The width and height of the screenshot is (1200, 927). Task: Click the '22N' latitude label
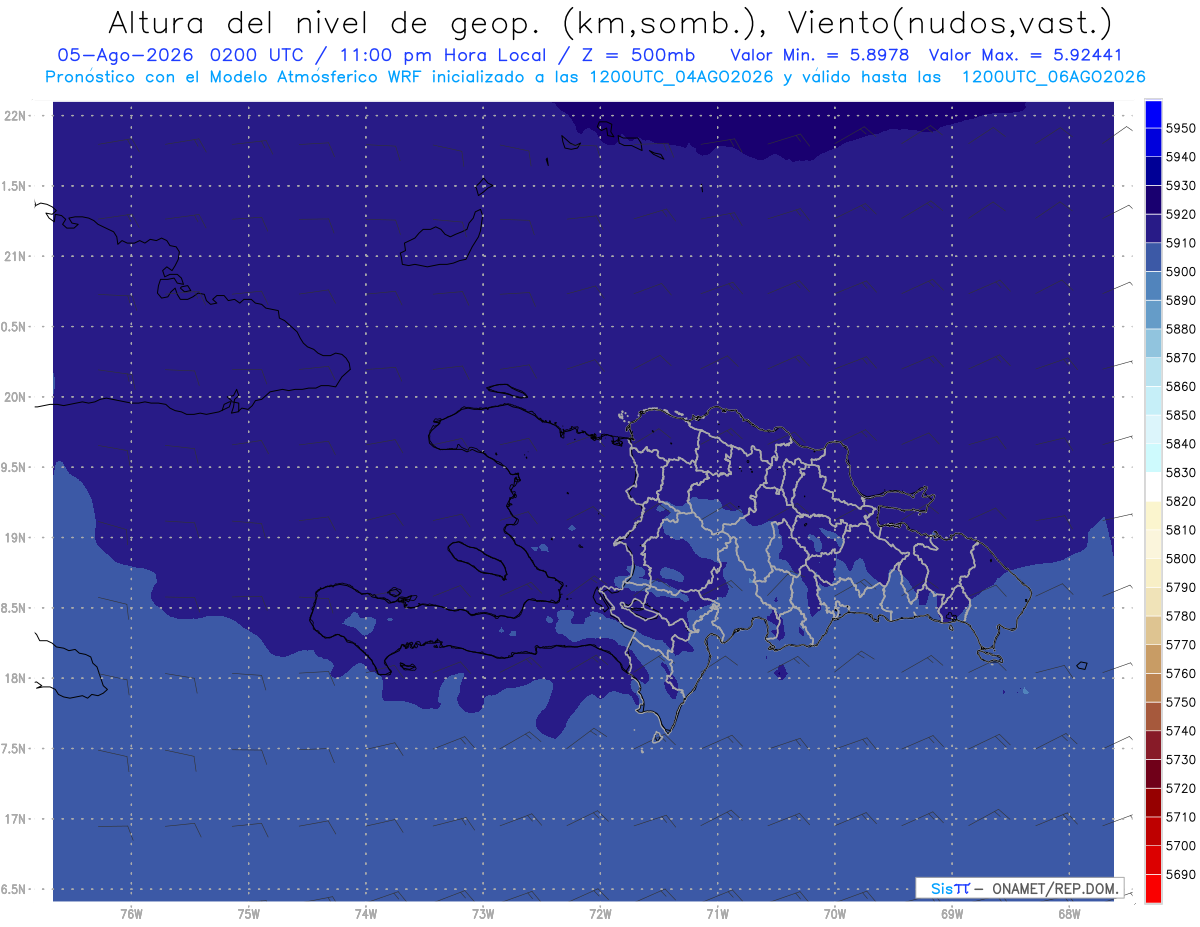click(x=15, y=115)
